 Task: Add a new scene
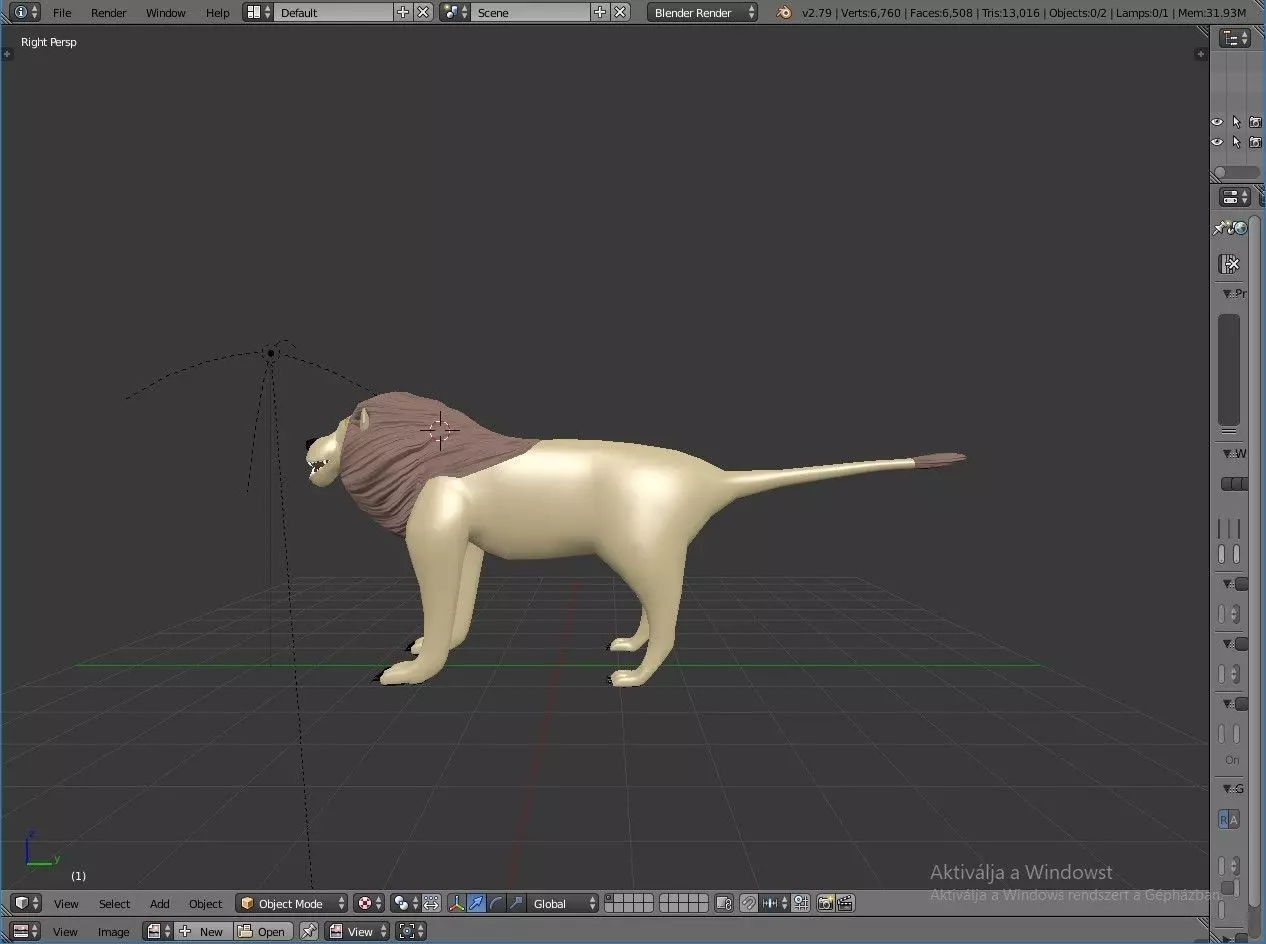(x=600, y=12)
